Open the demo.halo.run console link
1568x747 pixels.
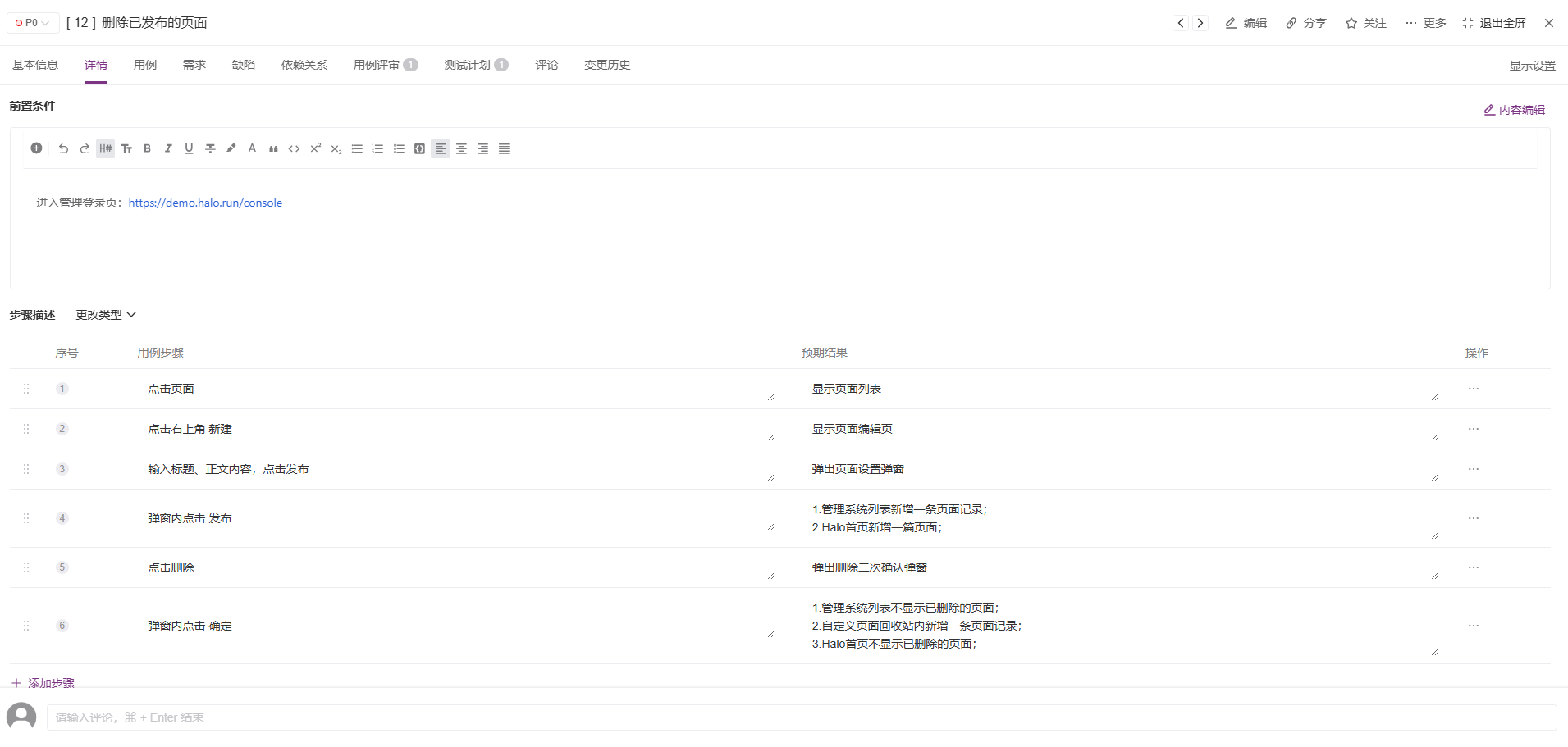click(205, 203)
